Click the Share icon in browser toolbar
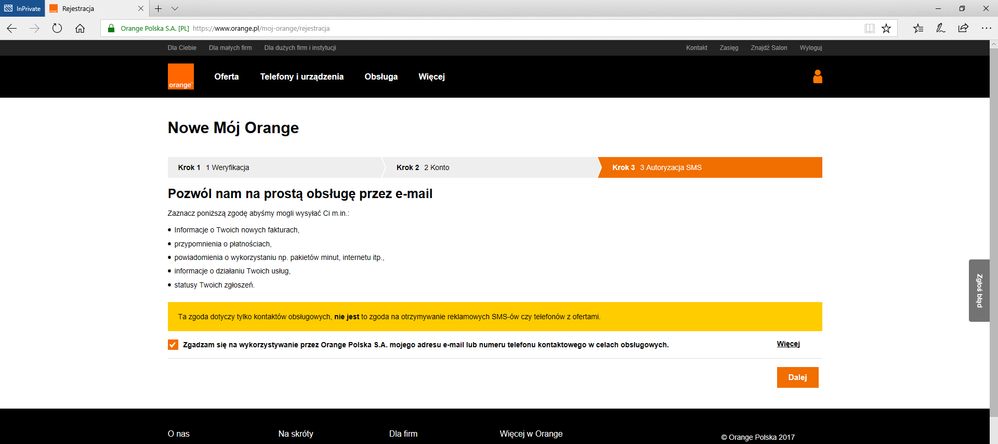 pos(962,28)
